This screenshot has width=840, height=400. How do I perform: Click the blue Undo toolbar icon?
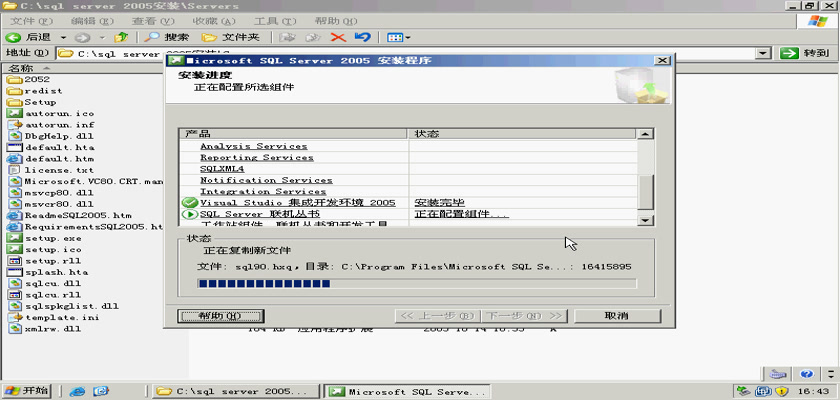pyautogui.click(x=363, y=37)
